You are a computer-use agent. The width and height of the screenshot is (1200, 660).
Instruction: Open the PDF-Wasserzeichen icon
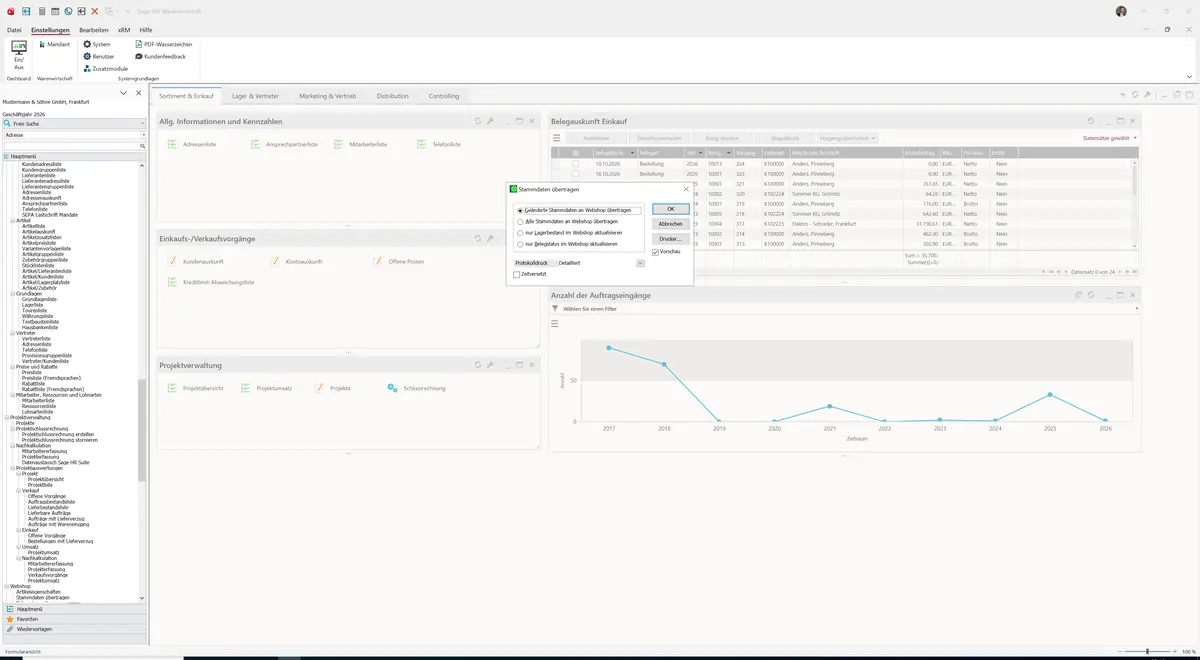139,44
